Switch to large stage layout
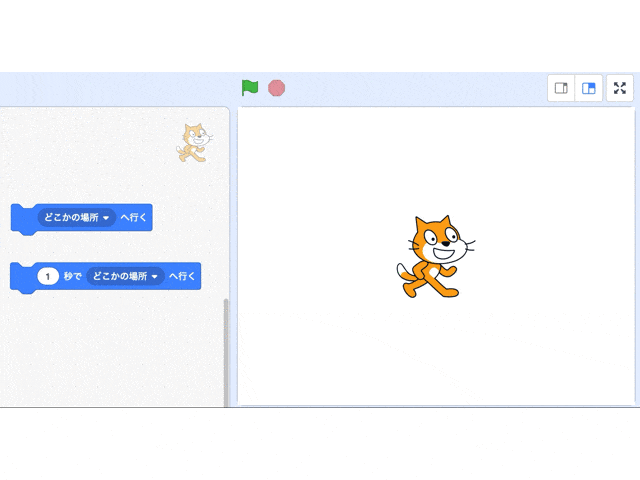Image resolution: width=640 pixels, height=480 pixels. 589,88
